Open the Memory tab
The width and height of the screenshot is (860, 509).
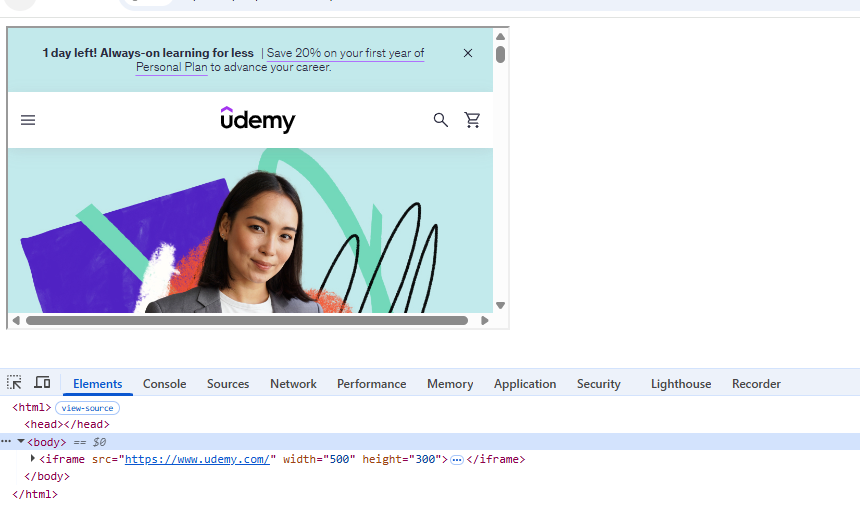[450, 384]
